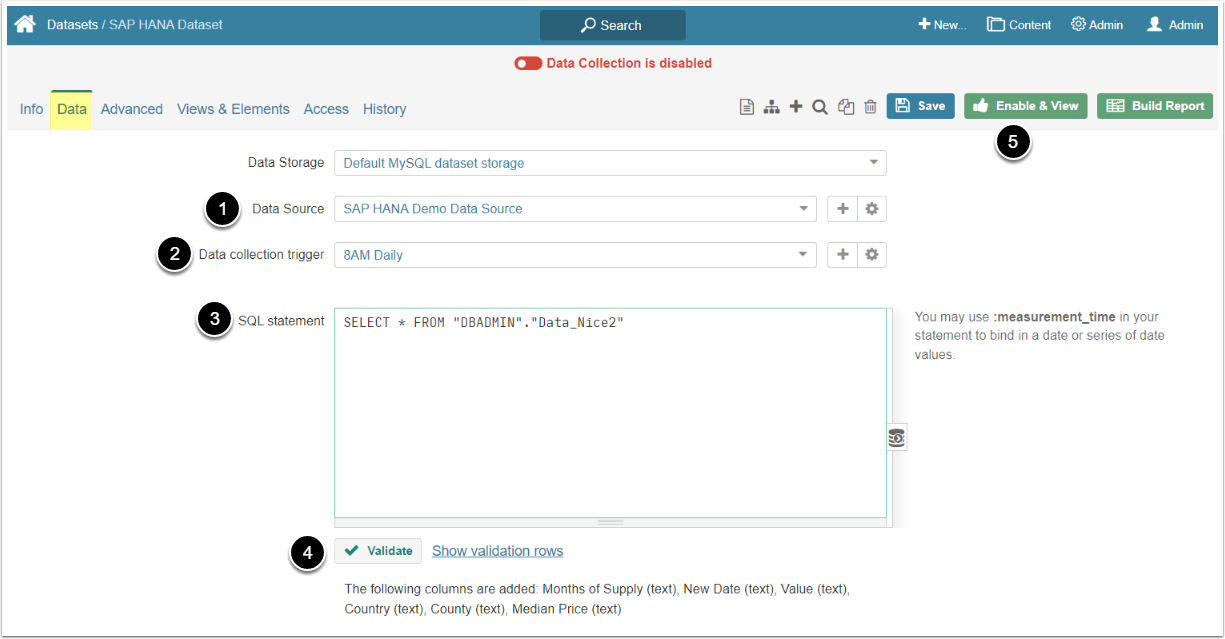Click the Validate button
Viewport: 1225px width, 639px height.
[378, 551]
